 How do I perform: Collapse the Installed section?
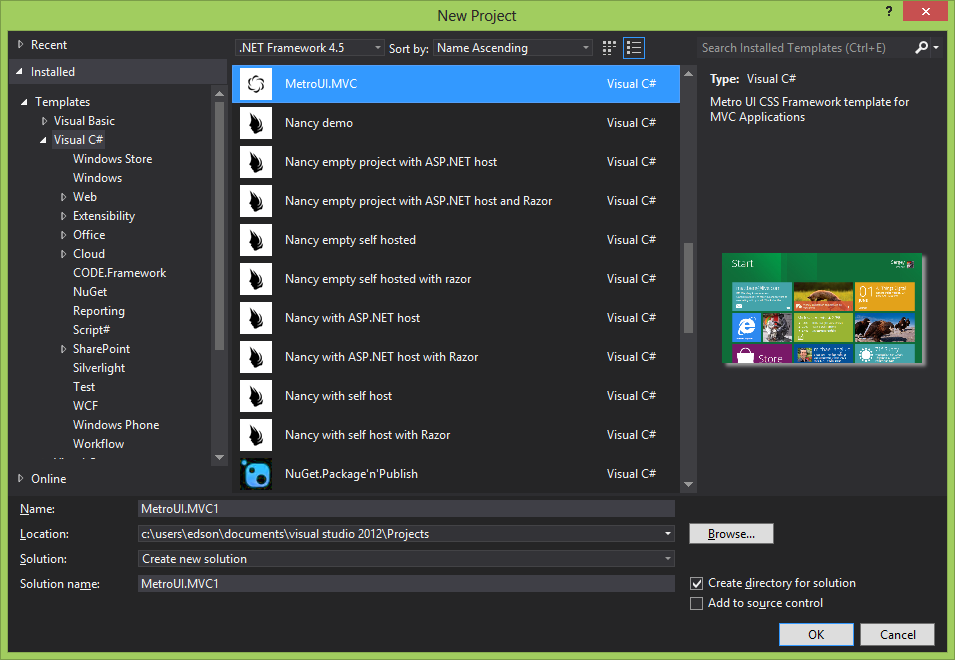[x=20, y=72]
